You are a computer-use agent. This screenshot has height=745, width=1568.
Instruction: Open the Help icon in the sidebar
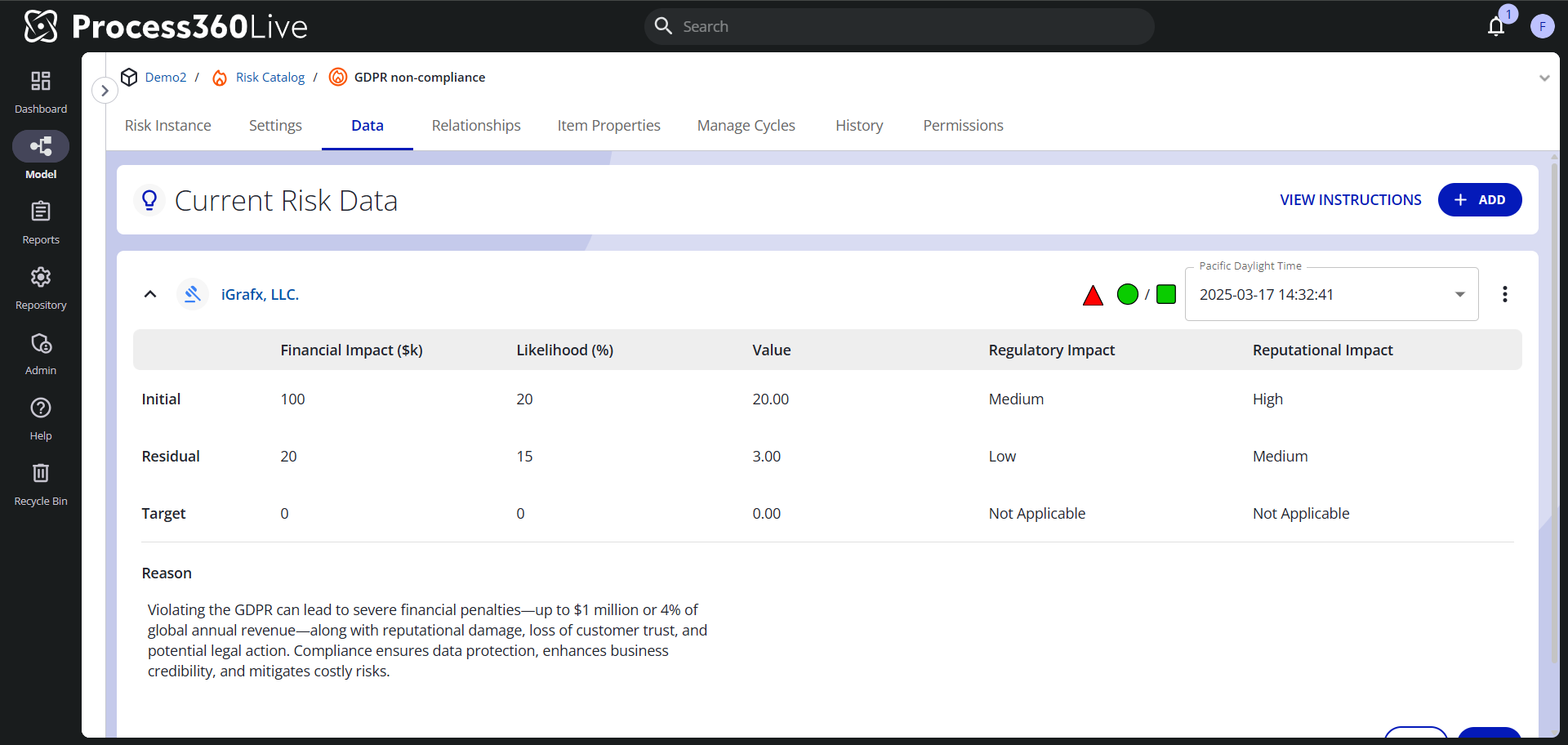click(41, 418)
